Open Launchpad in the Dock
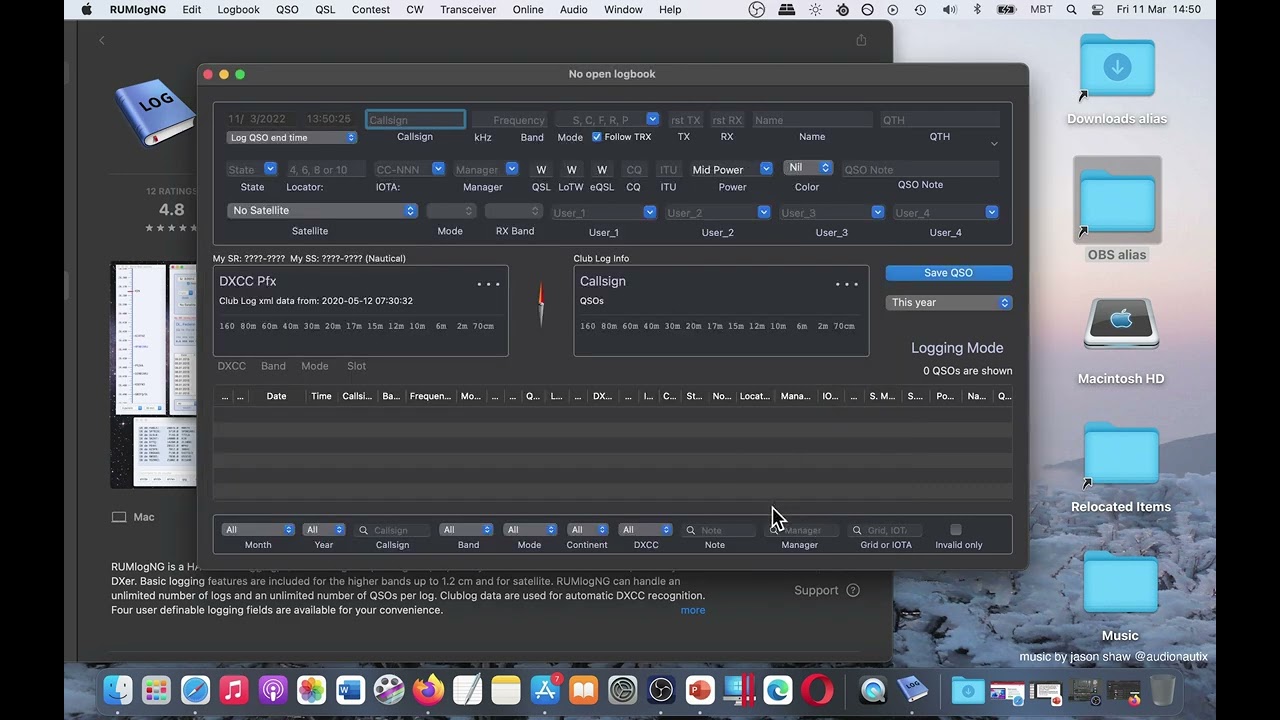 pyautogui.click(x=156, y=690)
